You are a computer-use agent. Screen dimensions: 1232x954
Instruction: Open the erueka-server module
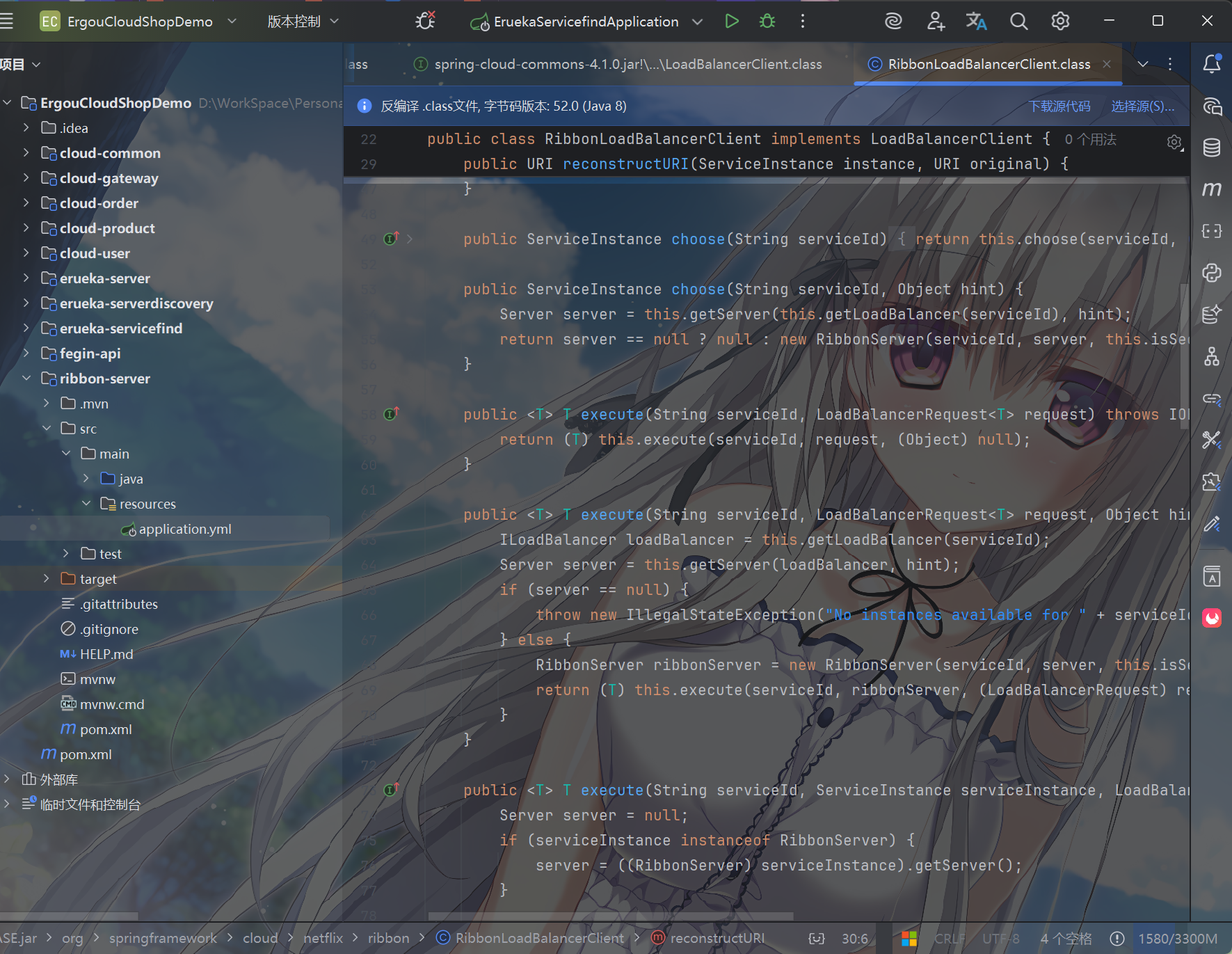point(105,278)
